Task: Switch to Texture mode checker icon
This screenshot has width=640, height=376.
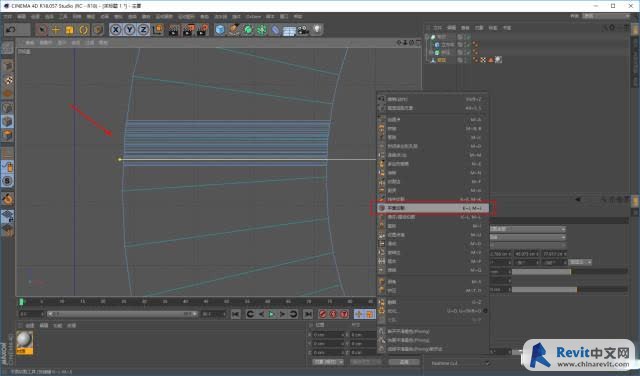Action: [7, 80]
